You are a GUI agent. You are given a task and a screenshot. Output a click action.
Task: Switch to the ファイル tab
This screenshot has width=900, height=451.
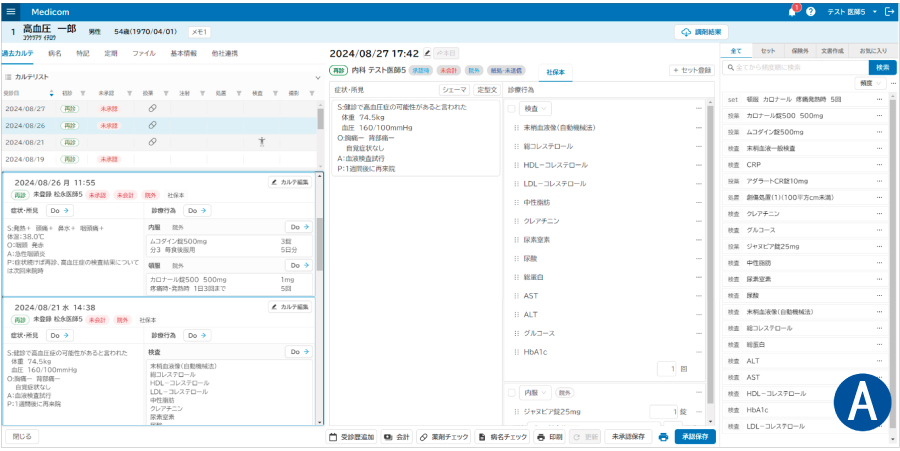[x=143, y=53]
